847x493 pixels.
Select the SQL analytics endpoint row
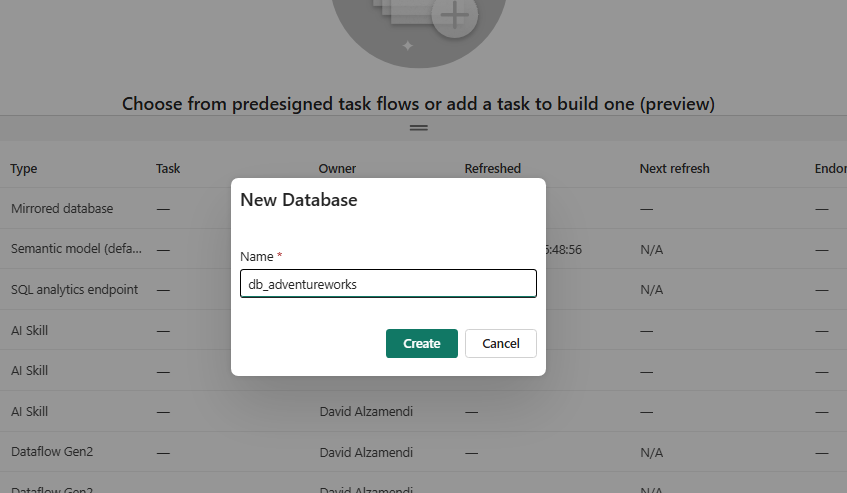(75, 289)
